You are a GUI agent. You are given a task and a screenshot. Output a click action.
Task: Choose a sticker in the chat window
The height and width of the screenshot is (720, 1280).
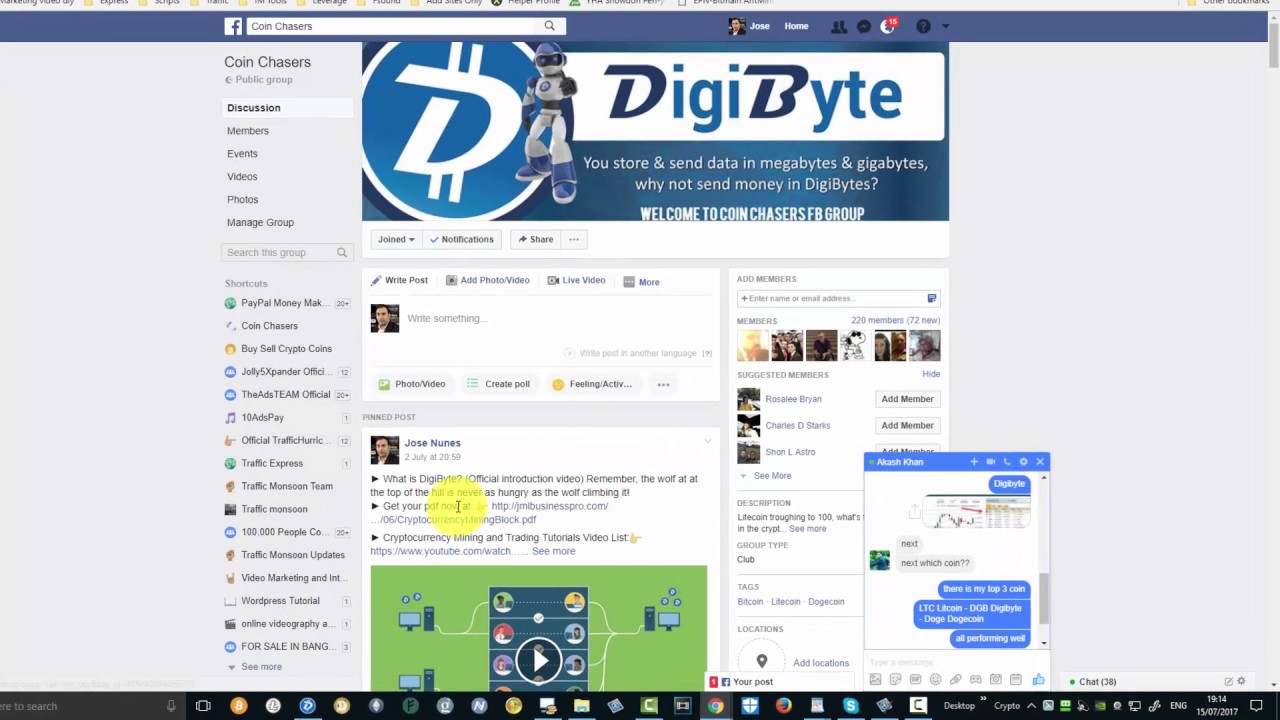(895, 680)
